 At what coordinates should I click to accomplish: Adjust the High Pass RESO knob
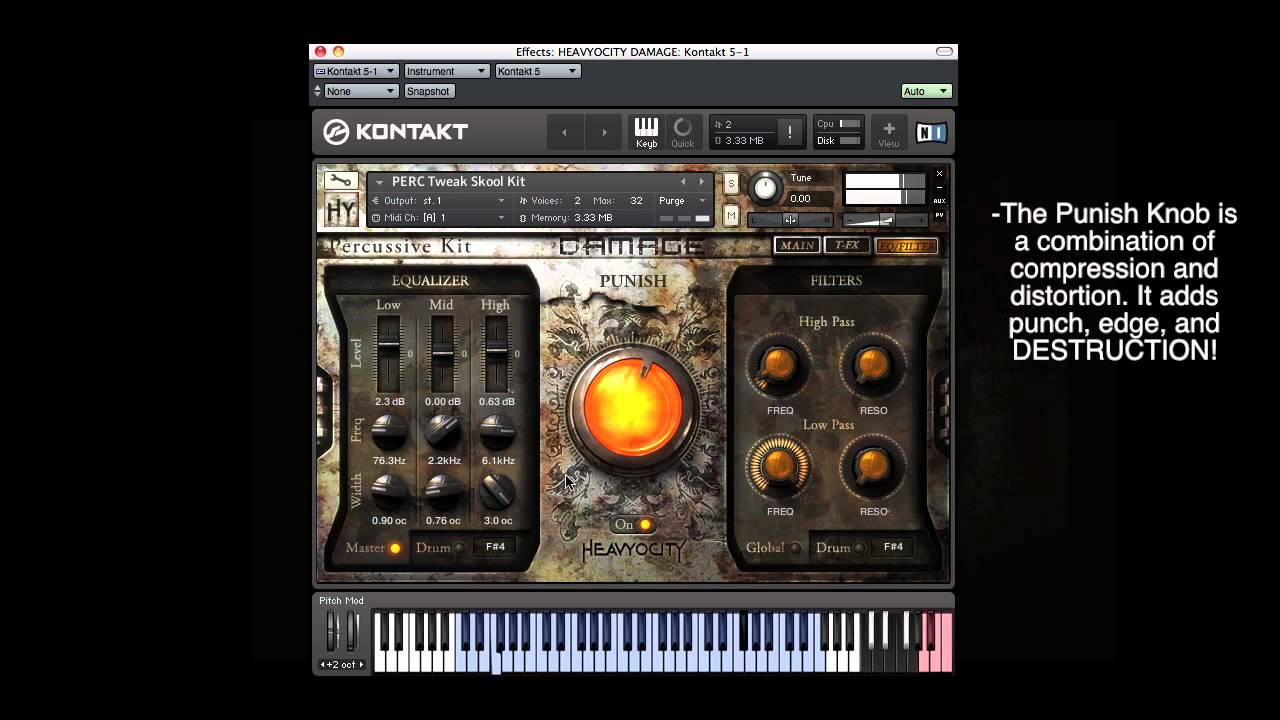[872, 366]
